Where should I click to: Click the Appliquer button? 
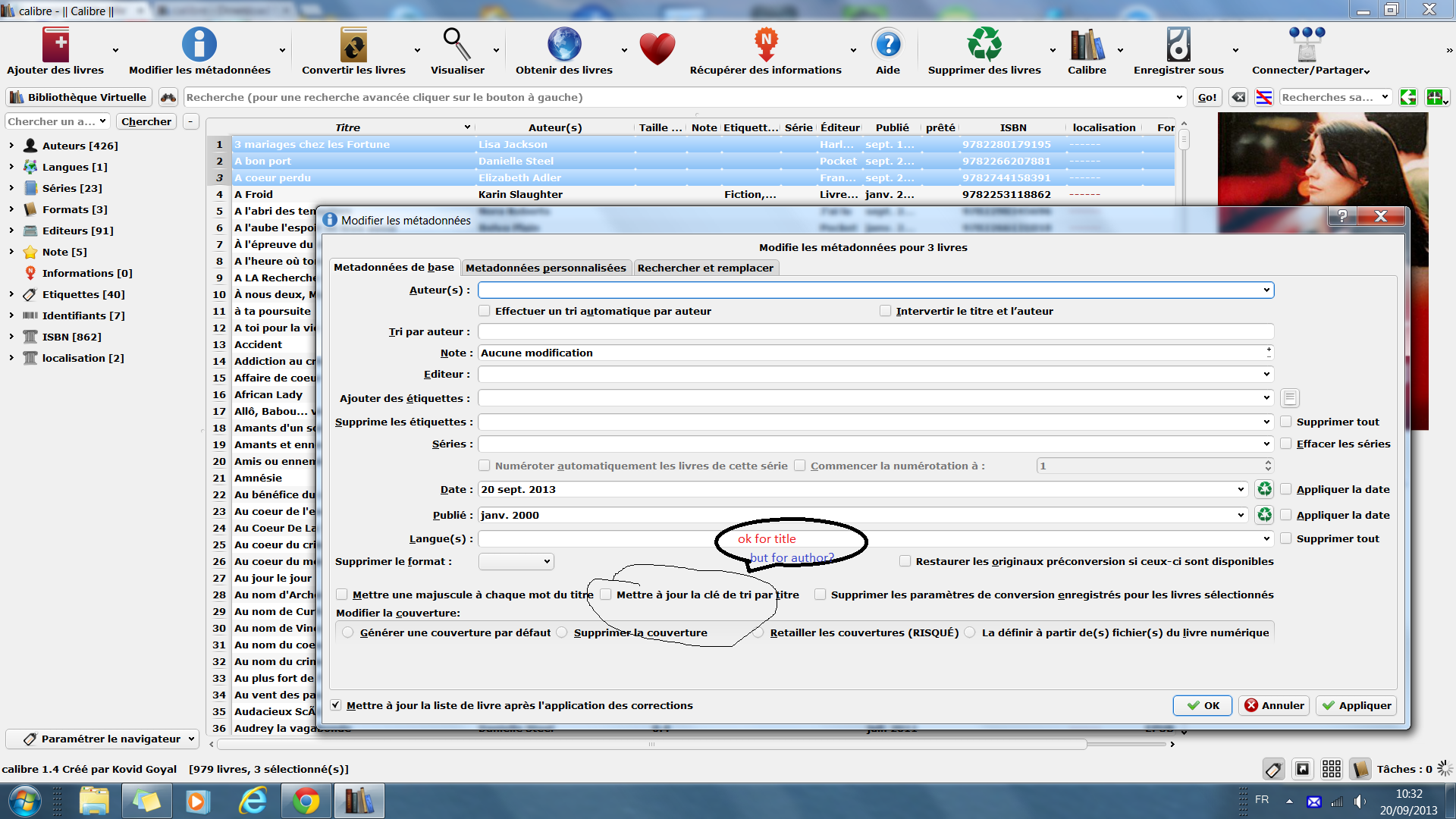point(1356,705)
